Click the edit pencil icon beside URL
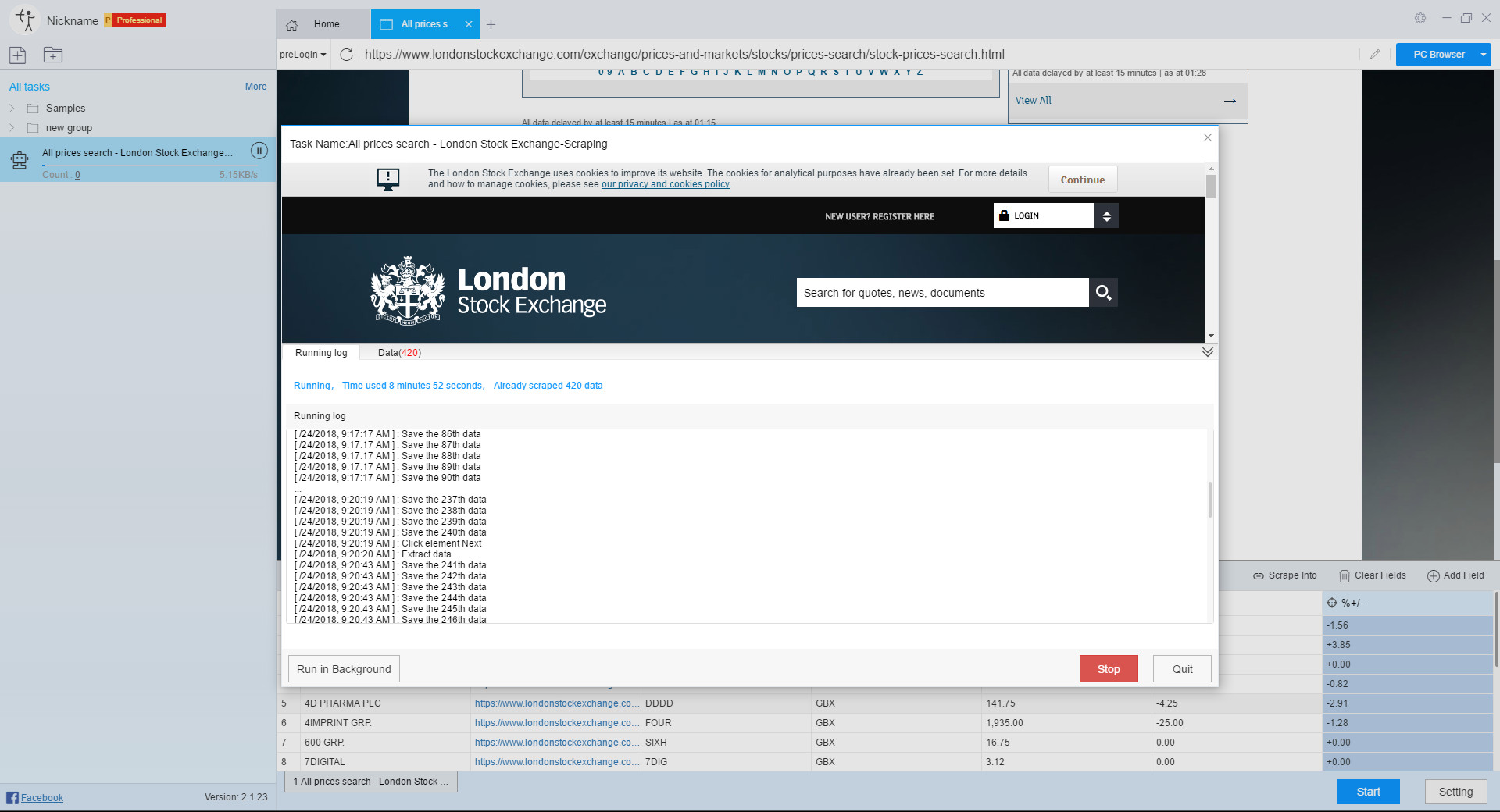 tap(1375, 55)
